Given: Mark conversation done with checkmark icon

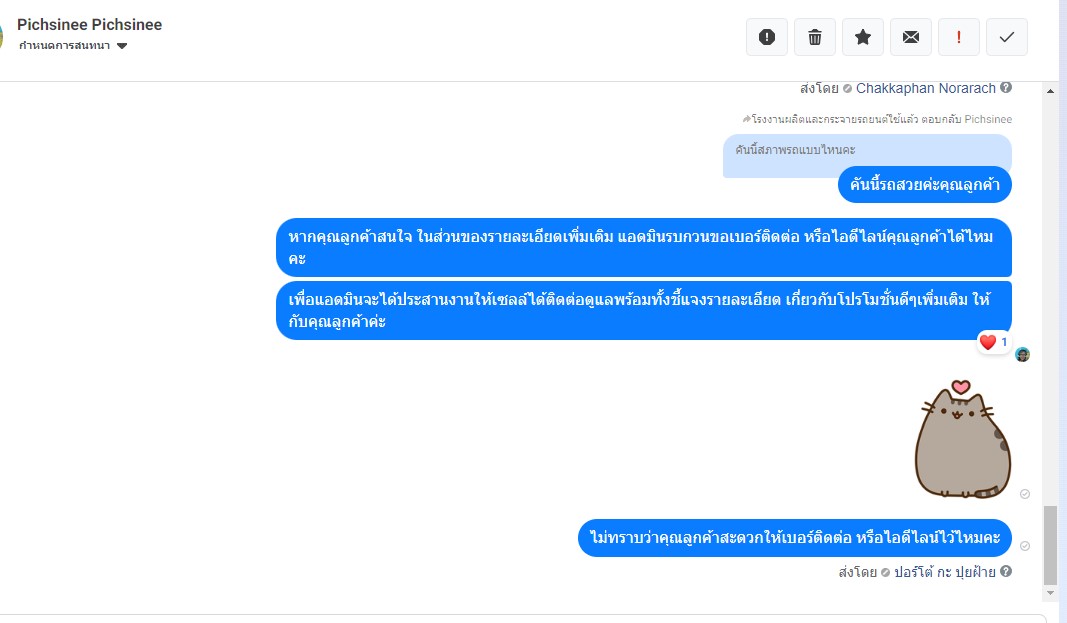Looking at the screenshot, I should click(x=1007, y=37).
